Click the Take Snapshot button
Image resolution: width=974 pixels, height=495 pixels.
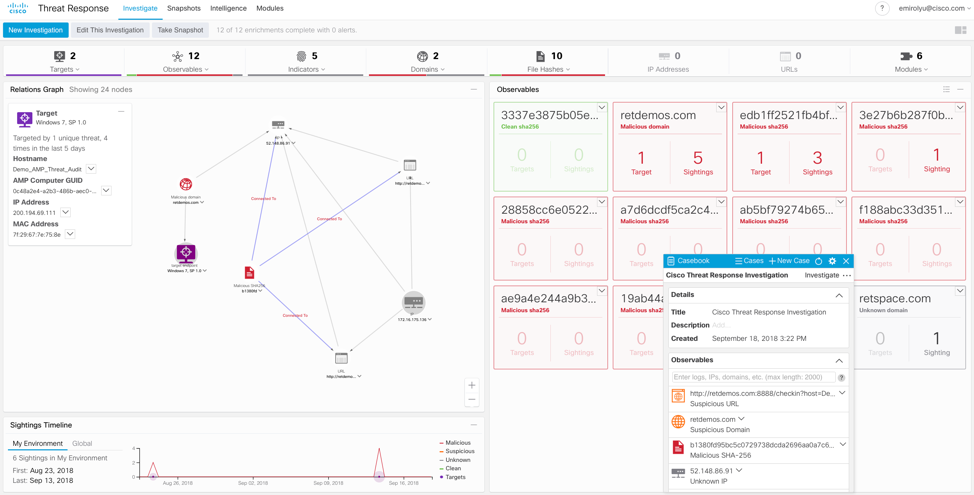(180, 30)
